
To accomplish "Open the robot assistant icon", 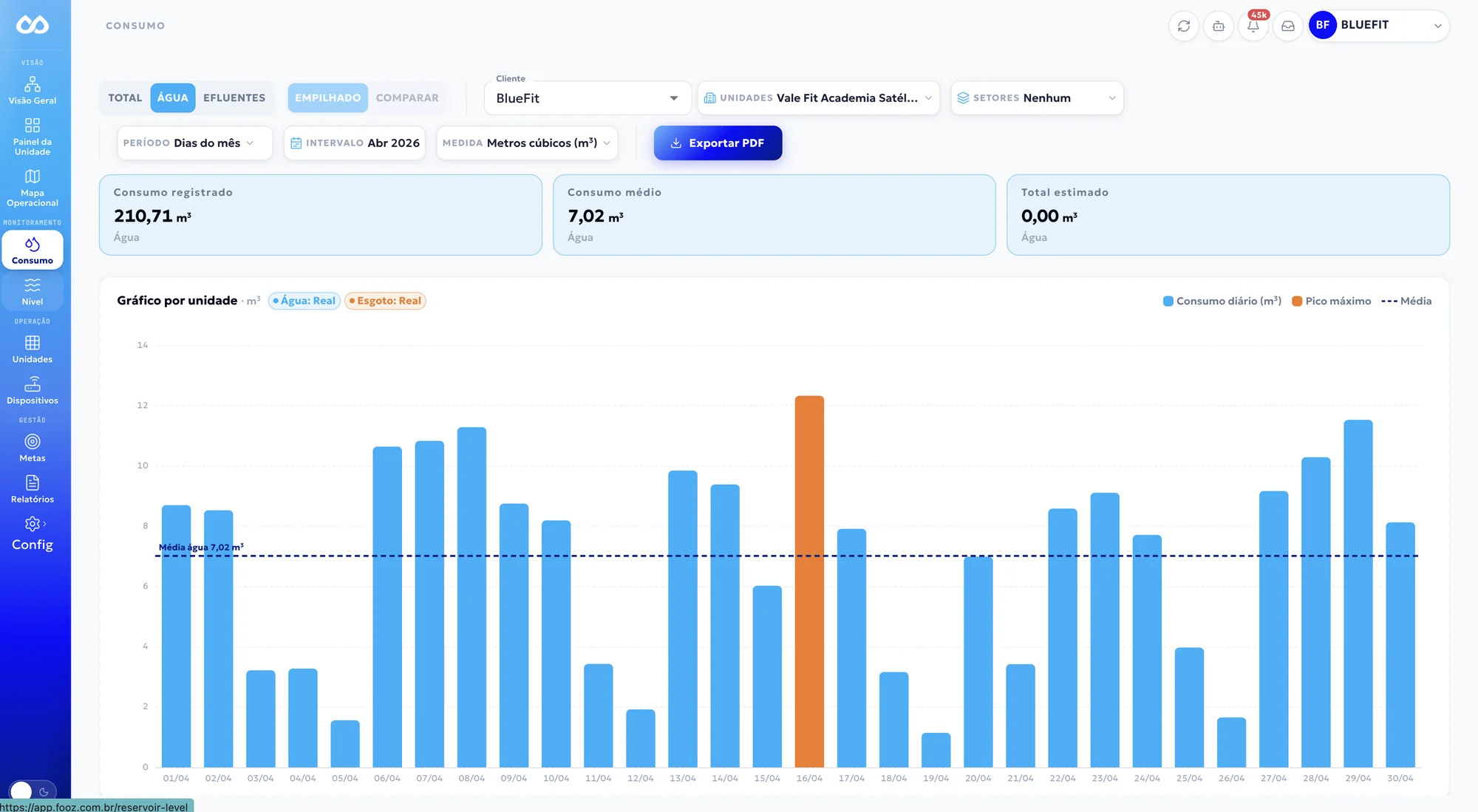I will (1219, 26).
